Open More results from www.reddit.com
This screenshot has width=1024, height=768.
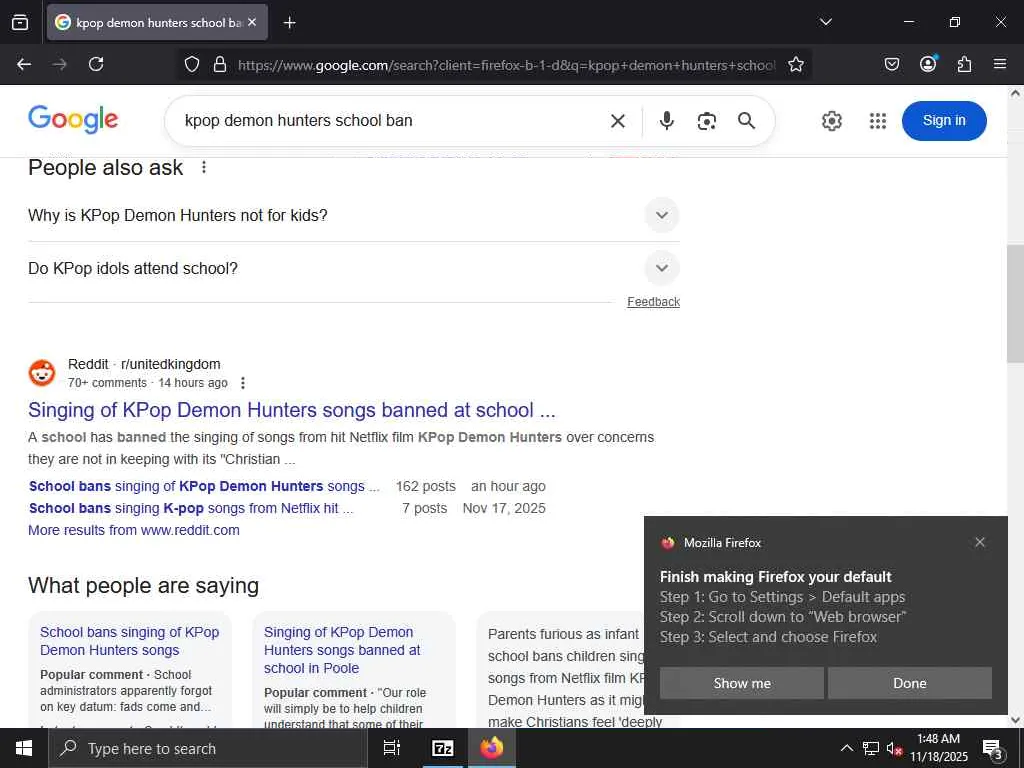coord(134,530)
